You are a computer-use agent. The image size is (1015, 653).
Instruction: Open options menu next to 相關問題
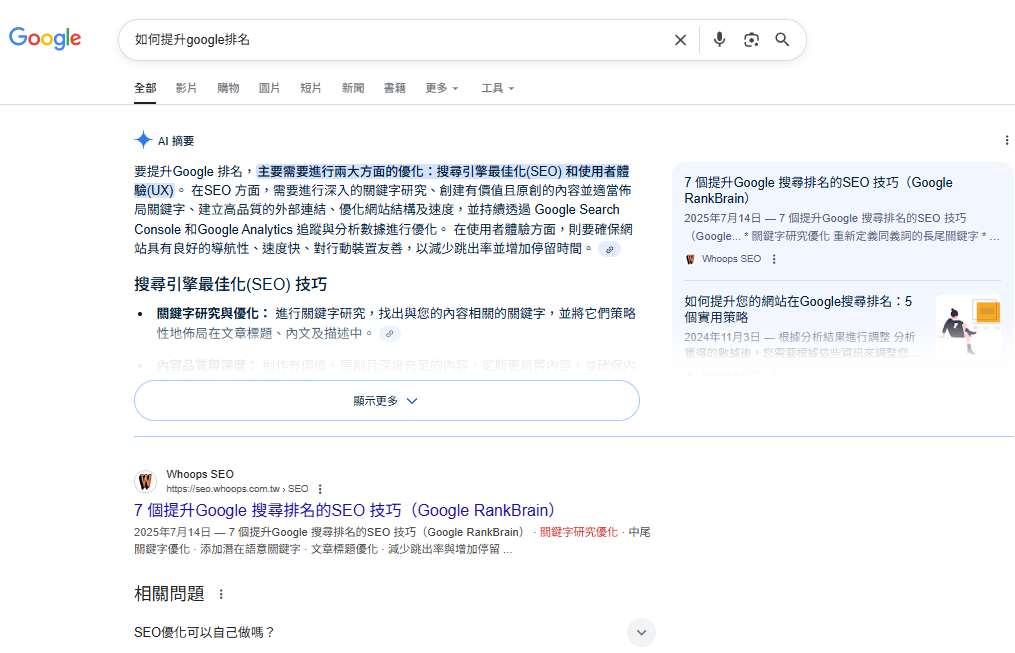[221, 594]
